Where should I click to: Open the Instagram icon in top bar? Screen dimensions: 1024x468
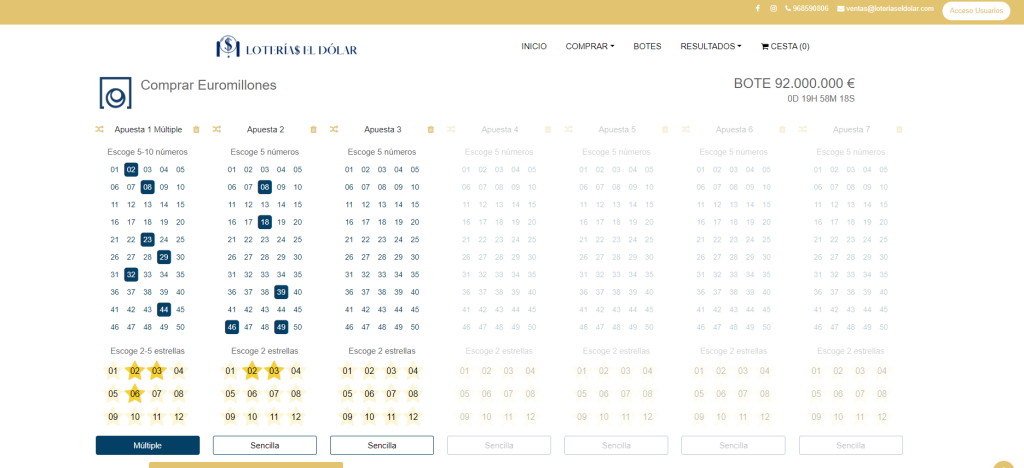pyautogui.click(x=773, y=8)
